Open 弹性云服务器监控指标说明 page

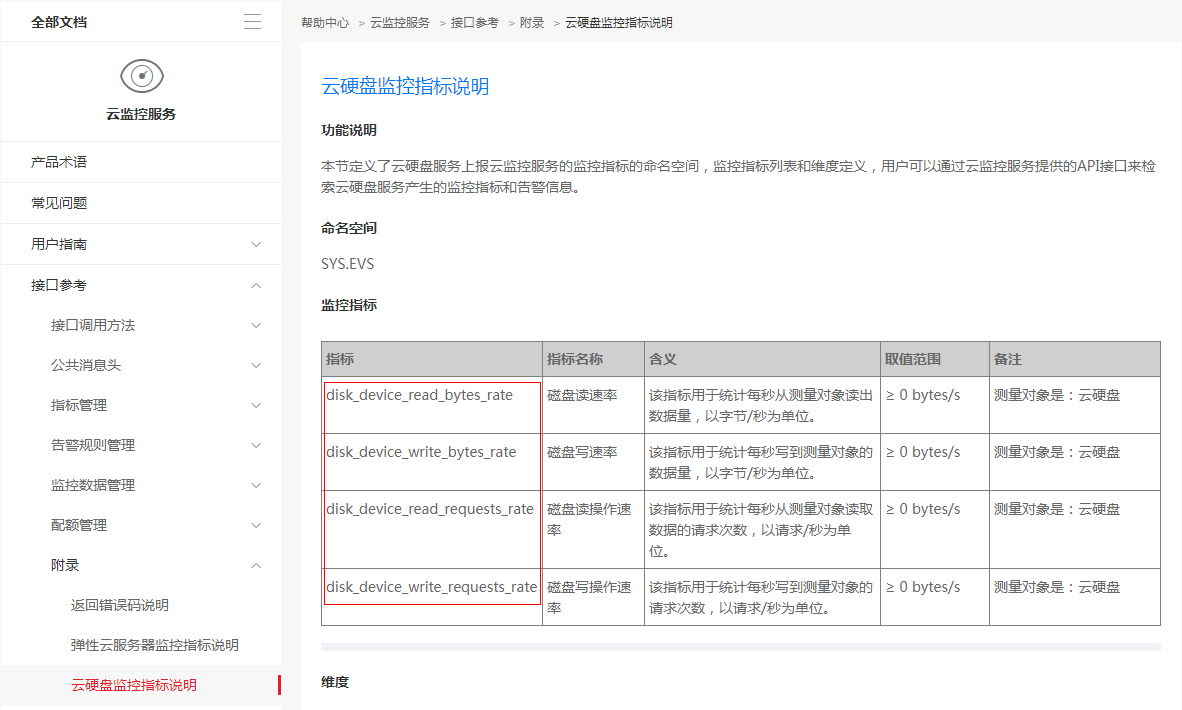pyautogui.click(x=155, y=645)
